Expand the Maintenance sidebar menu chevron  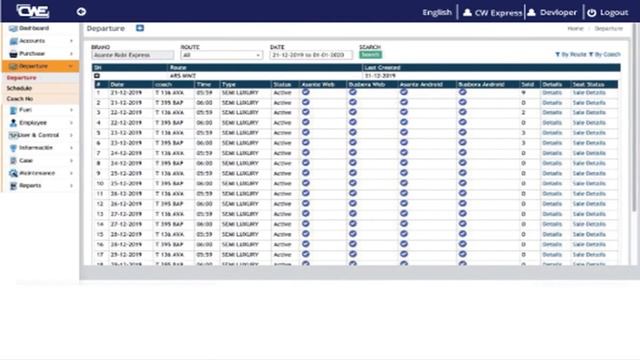pyautogui.click(x=71, y=173)
